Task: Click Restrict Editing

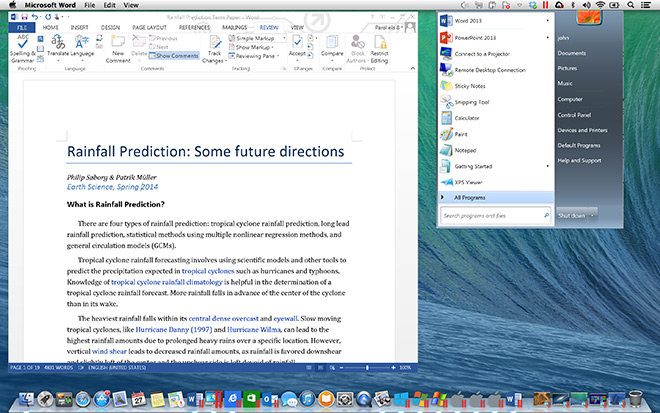Action: [x=379, y=49]
